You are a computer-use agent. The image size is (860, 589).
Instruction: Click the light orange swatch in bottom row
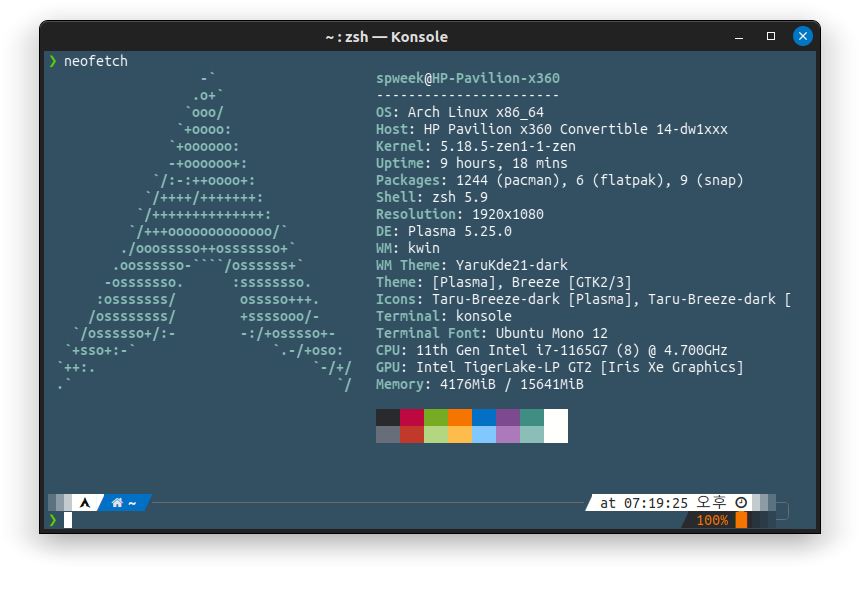pos(460,434)
